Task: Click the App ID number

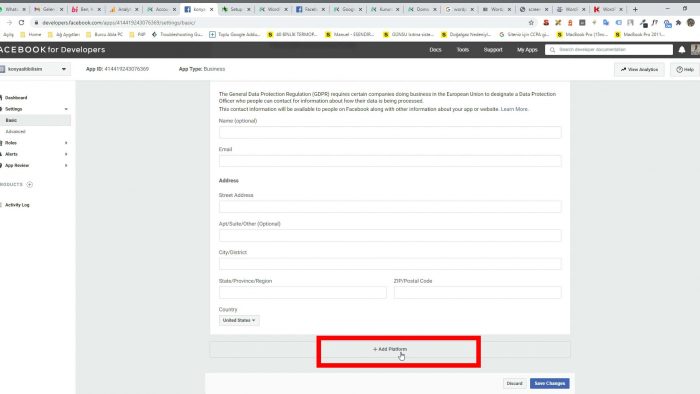Action: pos(126,69)
